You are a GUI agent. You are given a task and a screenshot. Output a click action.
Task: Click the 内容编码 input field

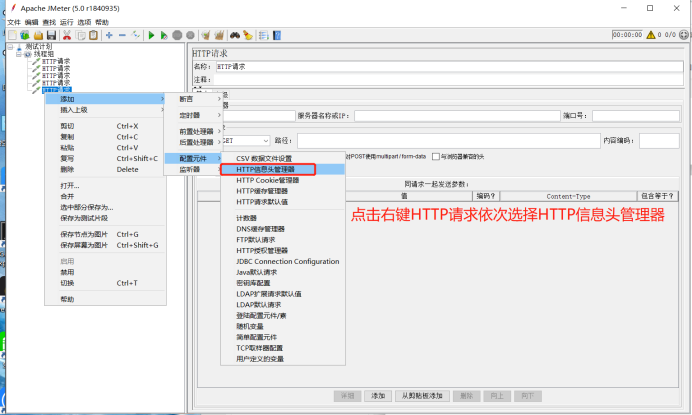[x=659, y=141]
